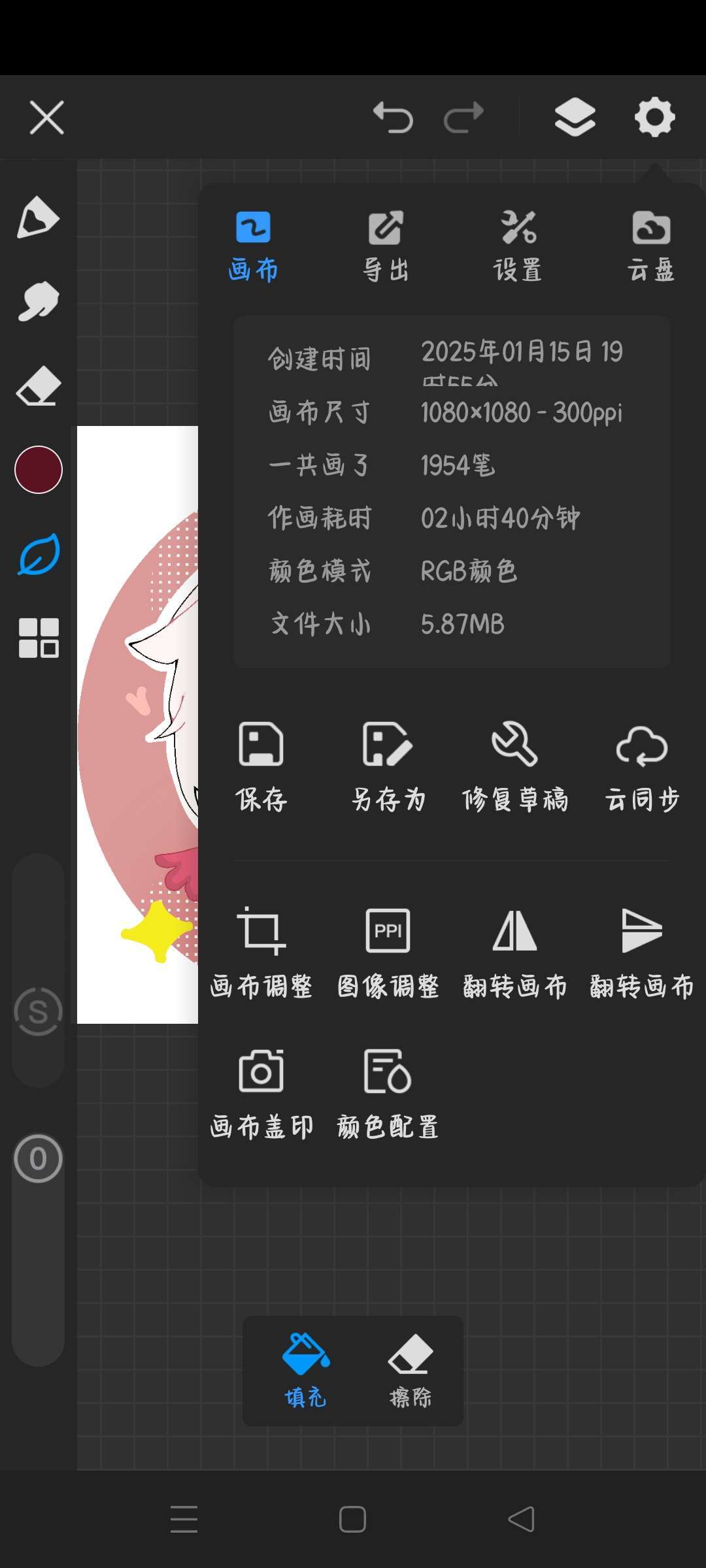Open 图像调整 PPI image adjustment

tap(388, 953)
